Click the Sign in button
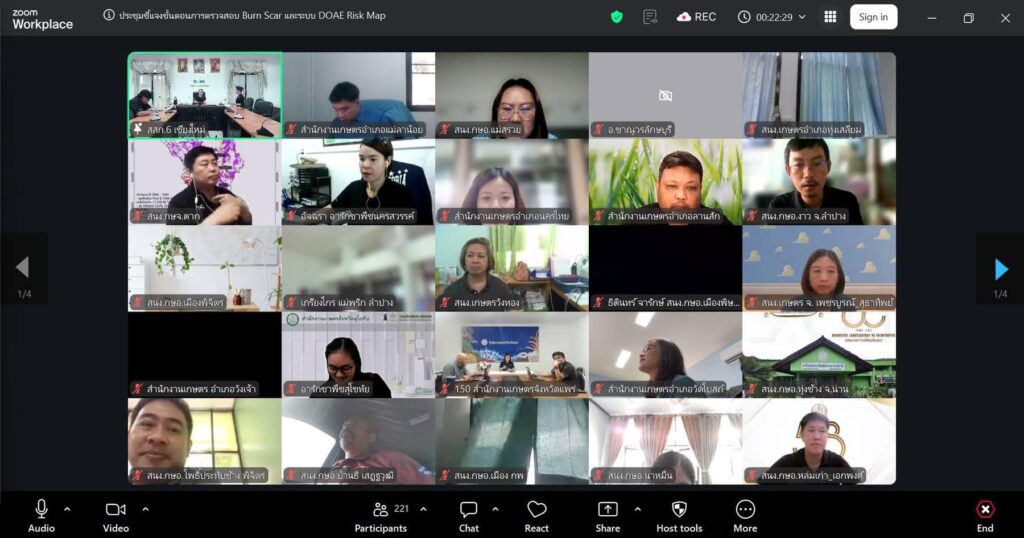The width and height of the screenshot is (1024, 538). [873, 17]
